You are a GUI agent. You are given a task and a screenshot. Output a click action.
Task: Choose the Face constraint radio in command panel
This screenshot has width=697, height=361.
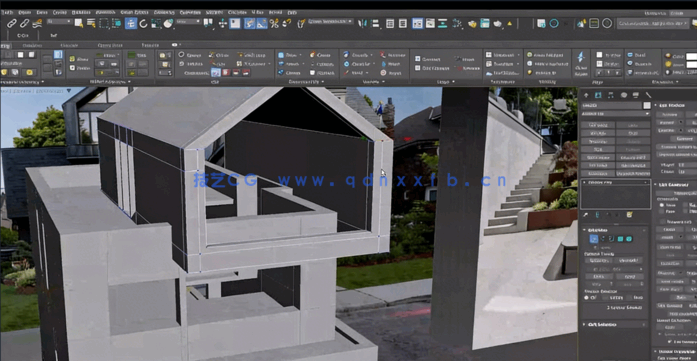click(x=662, y=212)
